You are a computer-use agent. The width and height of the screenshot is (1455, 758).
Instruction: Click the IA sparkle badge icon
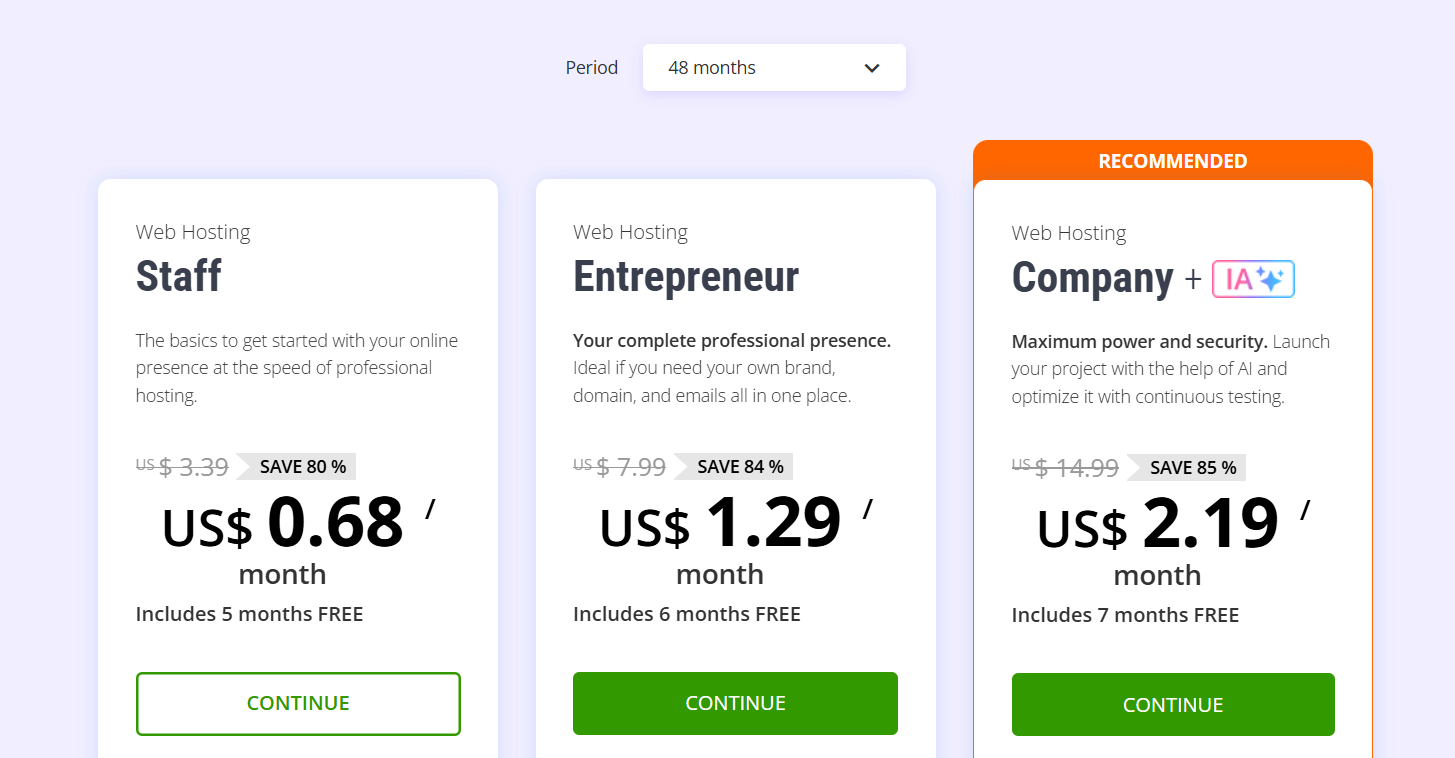[x=1253, y=279]
